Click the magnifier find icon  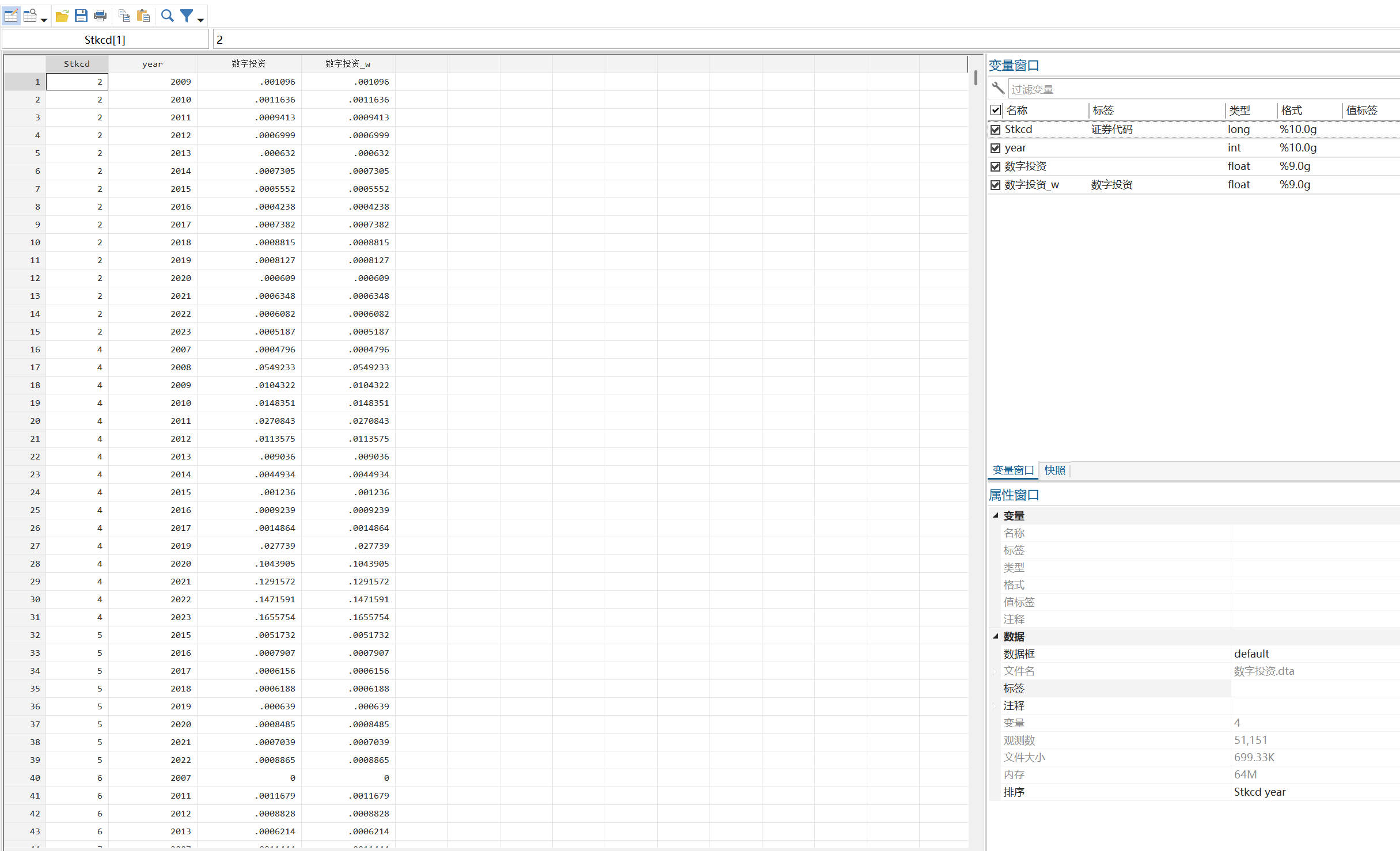pos(167,16)
